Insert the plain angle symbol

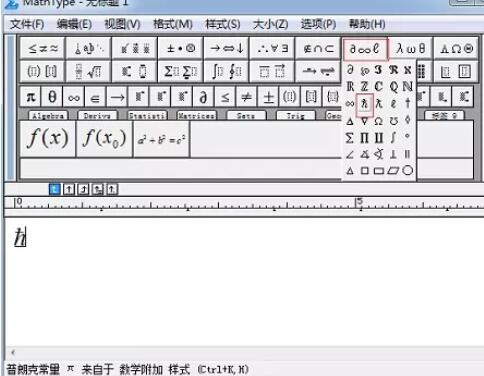(350, 154)
